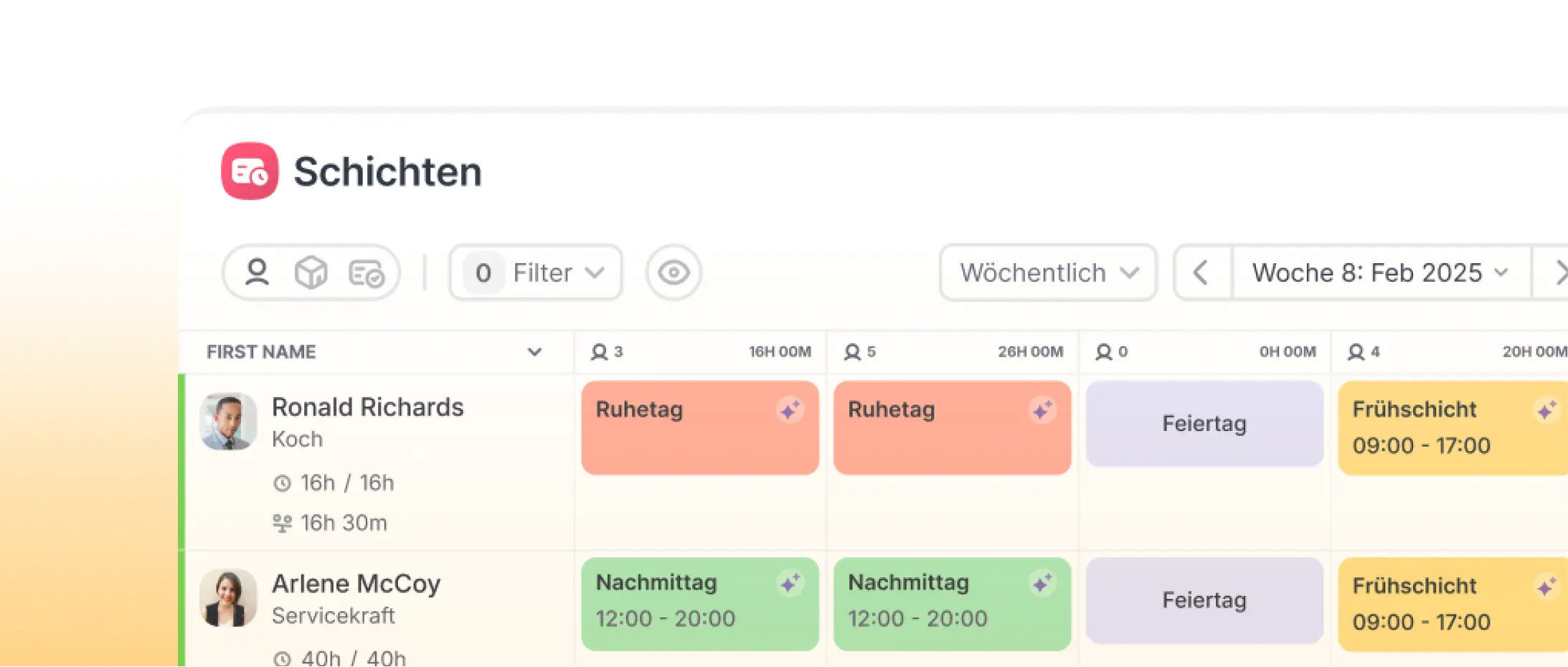Expand the Woche 8: Feb 2025 picker
Viewport: 1568px width, 667px height.
(1380, 273)
